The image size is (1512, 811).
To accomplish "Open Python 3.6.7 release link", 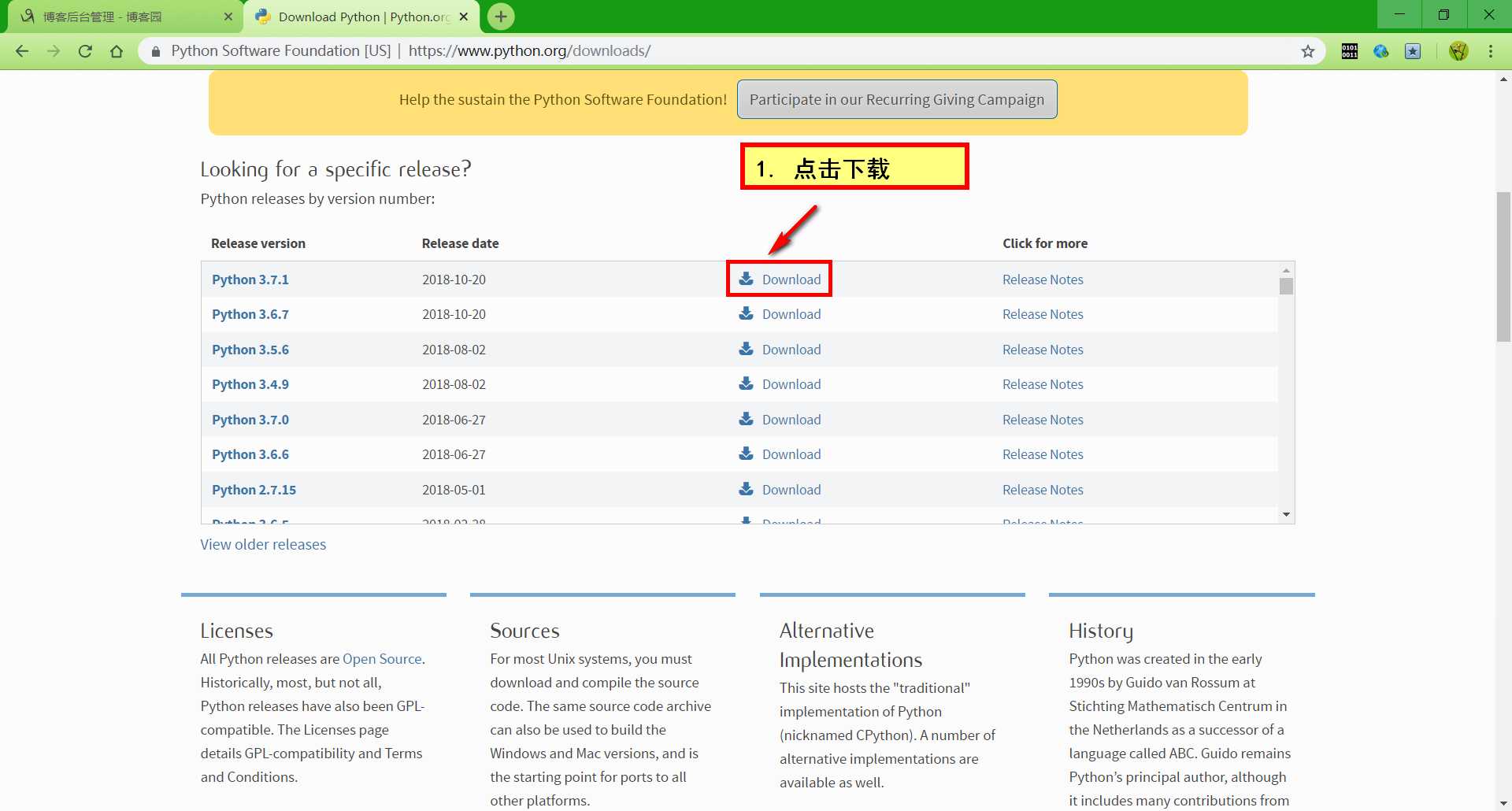I will pos(250,314).
